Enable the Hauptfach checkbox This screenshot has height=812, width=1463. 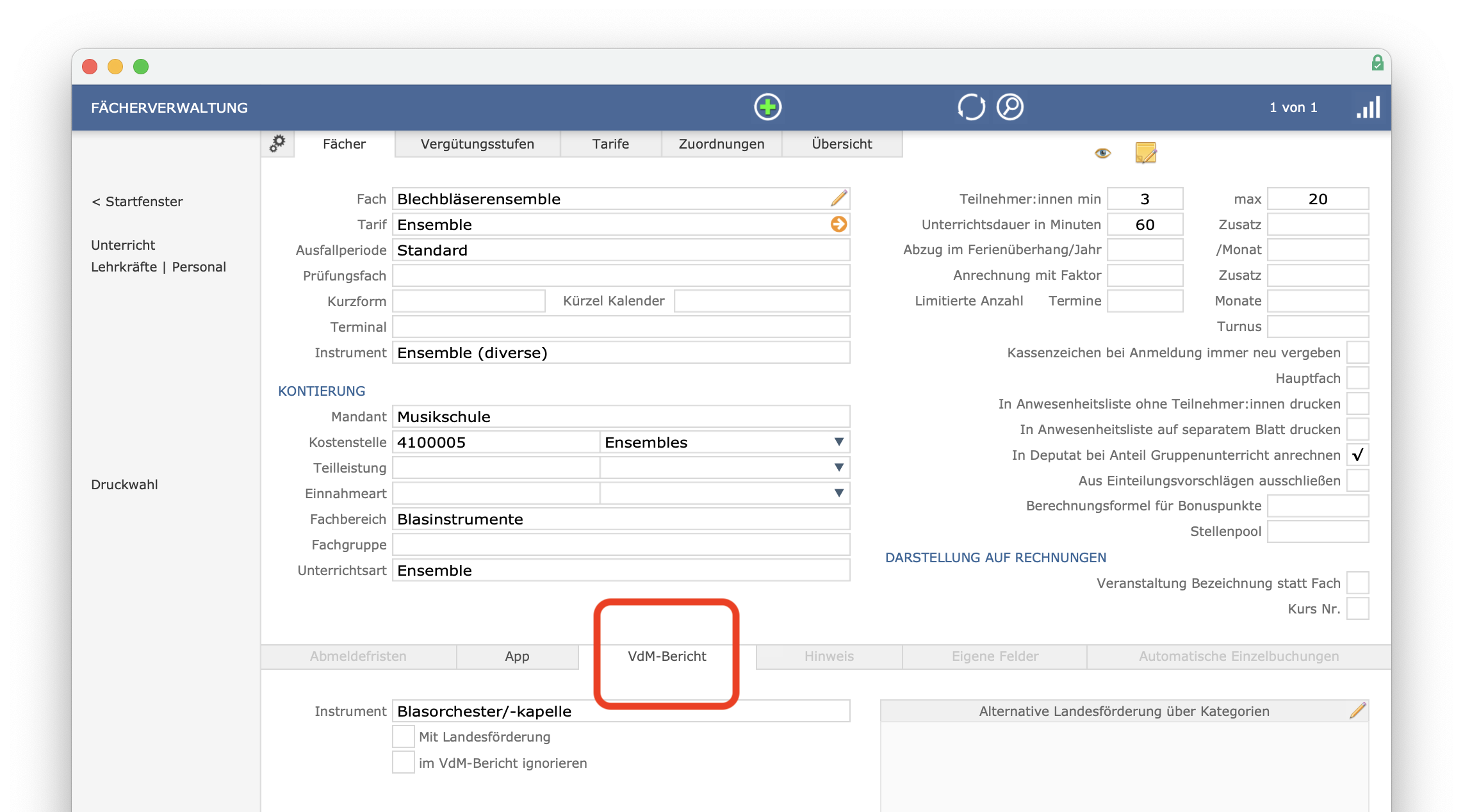(x=1357, y=378)
